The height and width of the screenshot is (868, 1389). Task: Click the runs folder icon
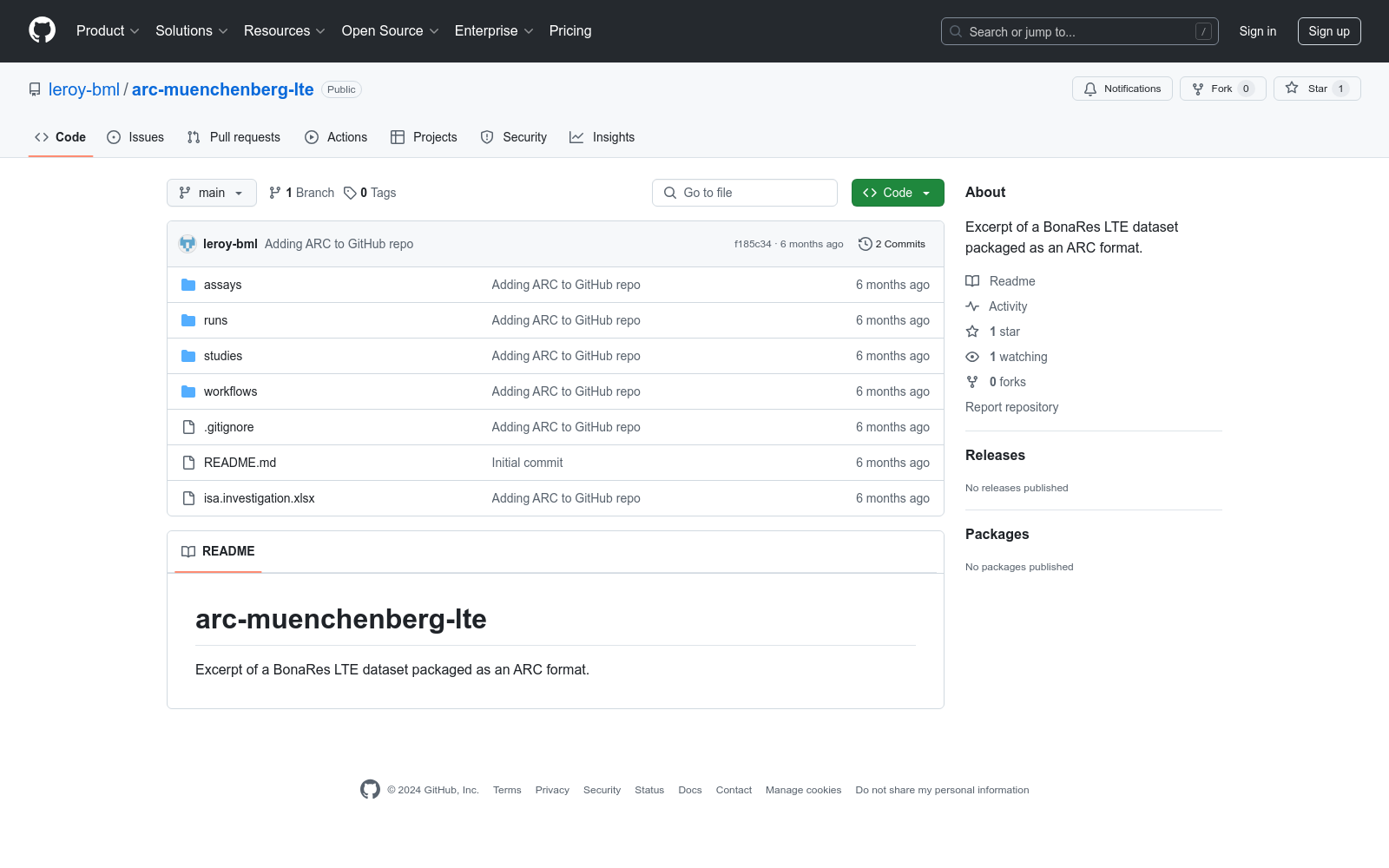pos(188,320)
